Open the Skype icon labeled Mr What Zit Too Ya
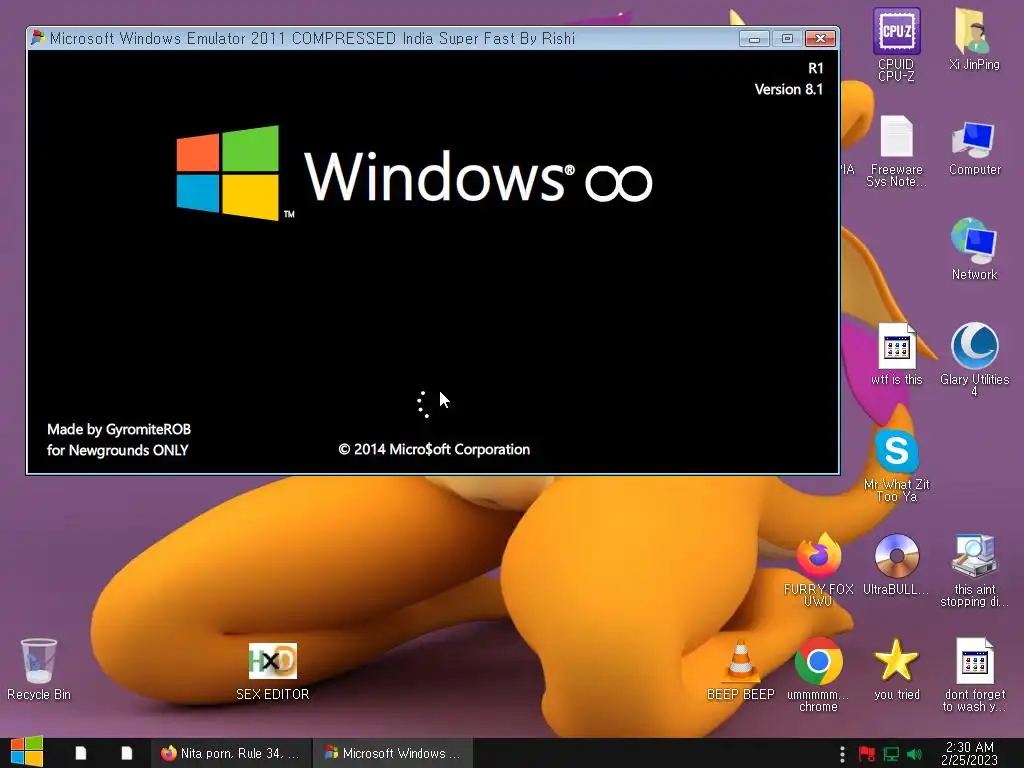1024x768 pixels. (896, 465)
